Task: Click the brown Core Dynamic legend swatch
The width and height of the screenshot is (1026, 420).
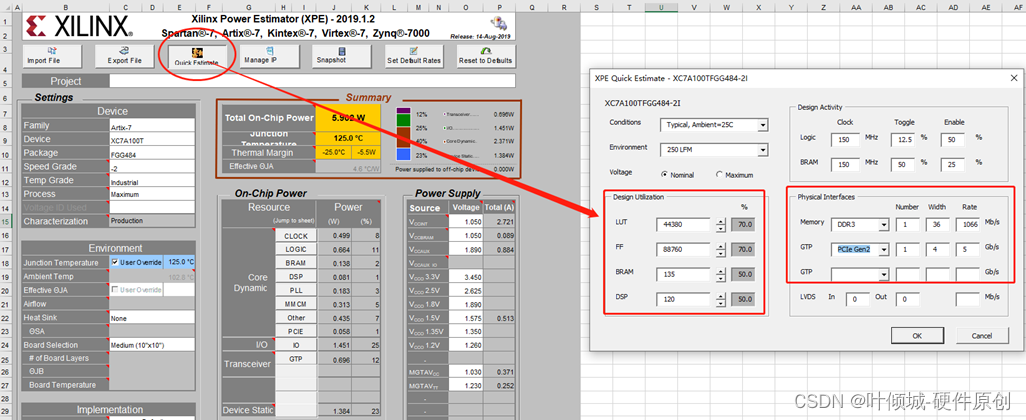Action: [x=403, y=137]
